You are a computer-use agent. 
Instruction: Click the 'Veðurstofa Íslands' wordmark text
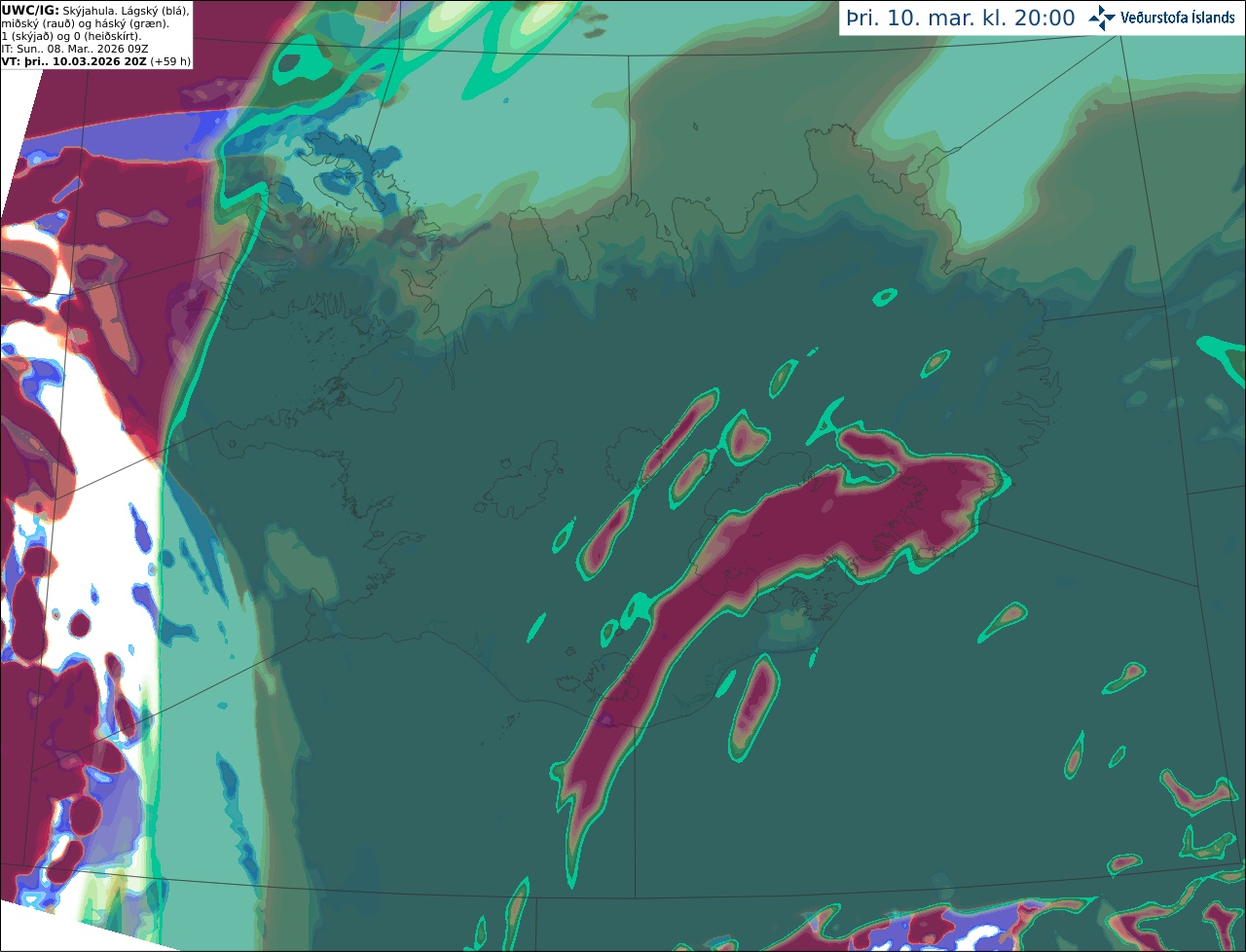[1178, 18]
